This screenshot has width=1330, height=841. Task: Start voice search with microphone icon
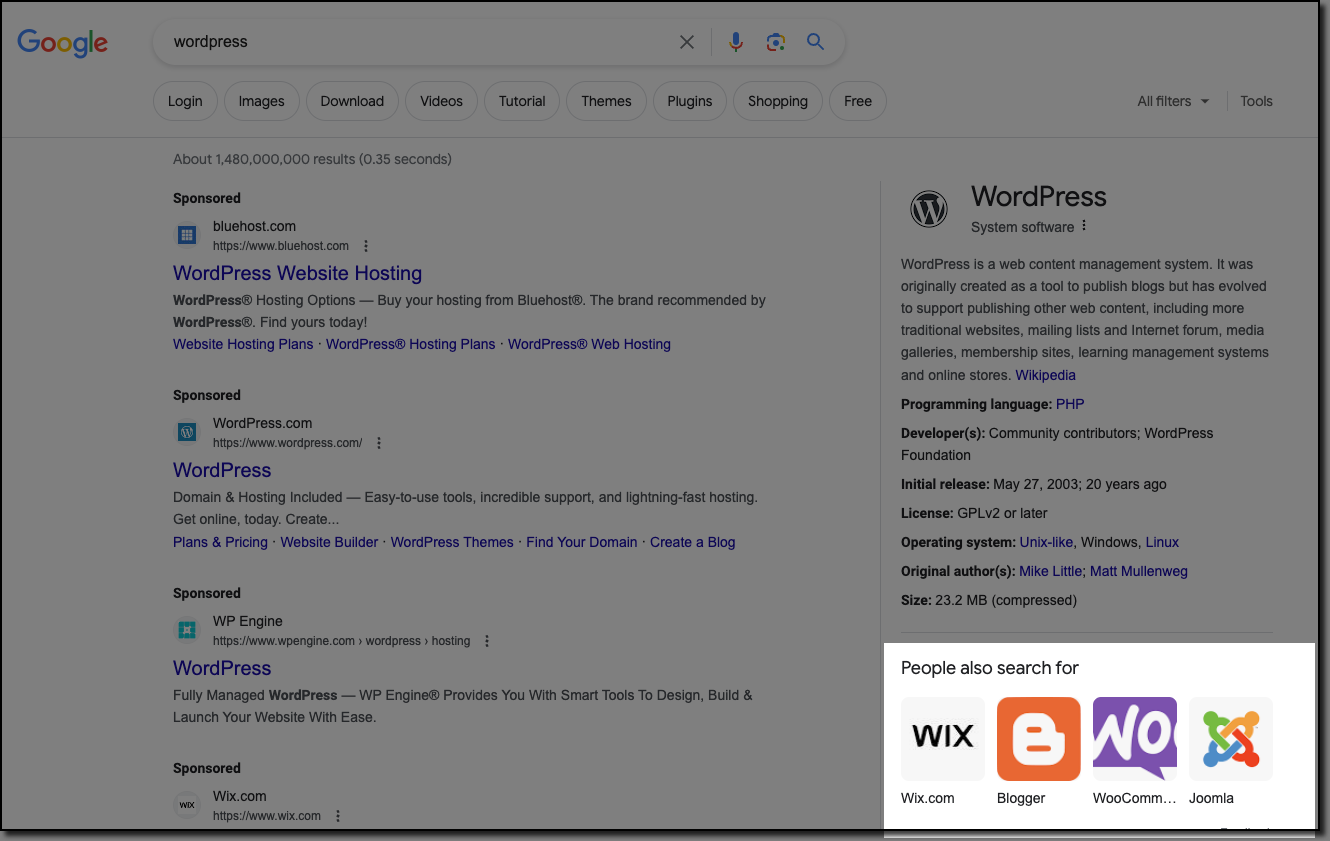[736, 42]
